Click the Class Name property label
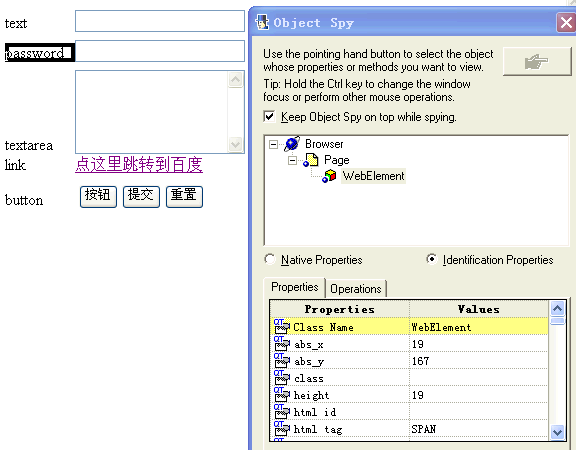 323,327
